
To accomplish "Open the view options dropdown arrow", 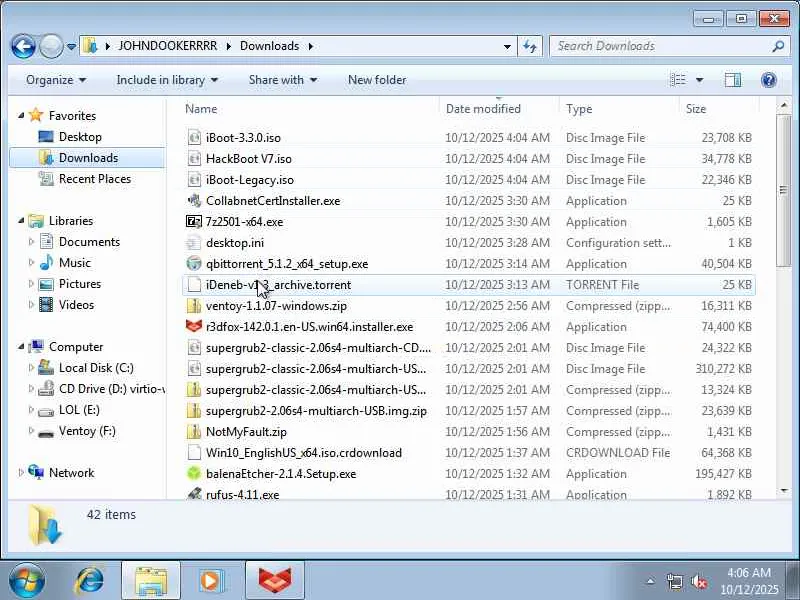I will tap(699, 80).
